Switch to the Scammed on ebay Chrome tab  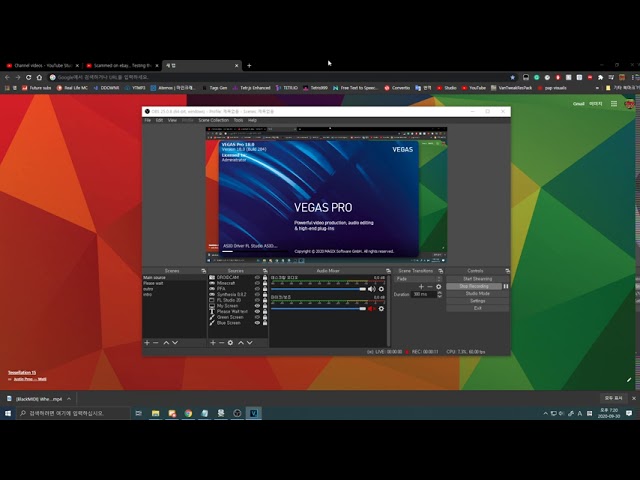click(x=122, y=65)
